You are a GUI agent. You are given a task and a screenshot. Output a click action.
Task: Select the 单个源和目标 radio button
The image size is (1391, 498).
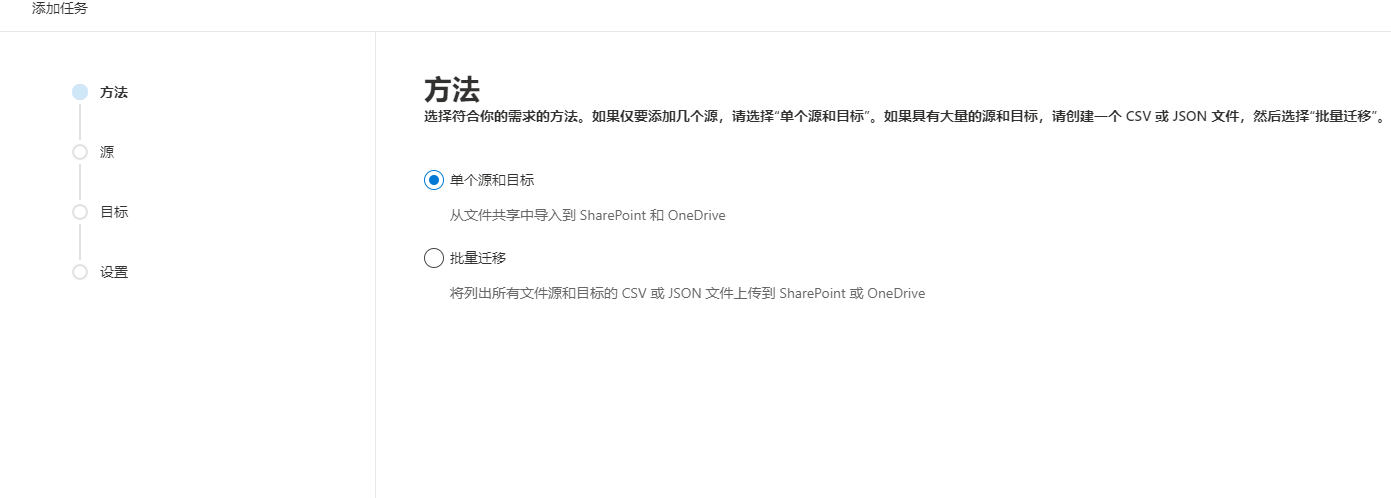click(434, 180)
